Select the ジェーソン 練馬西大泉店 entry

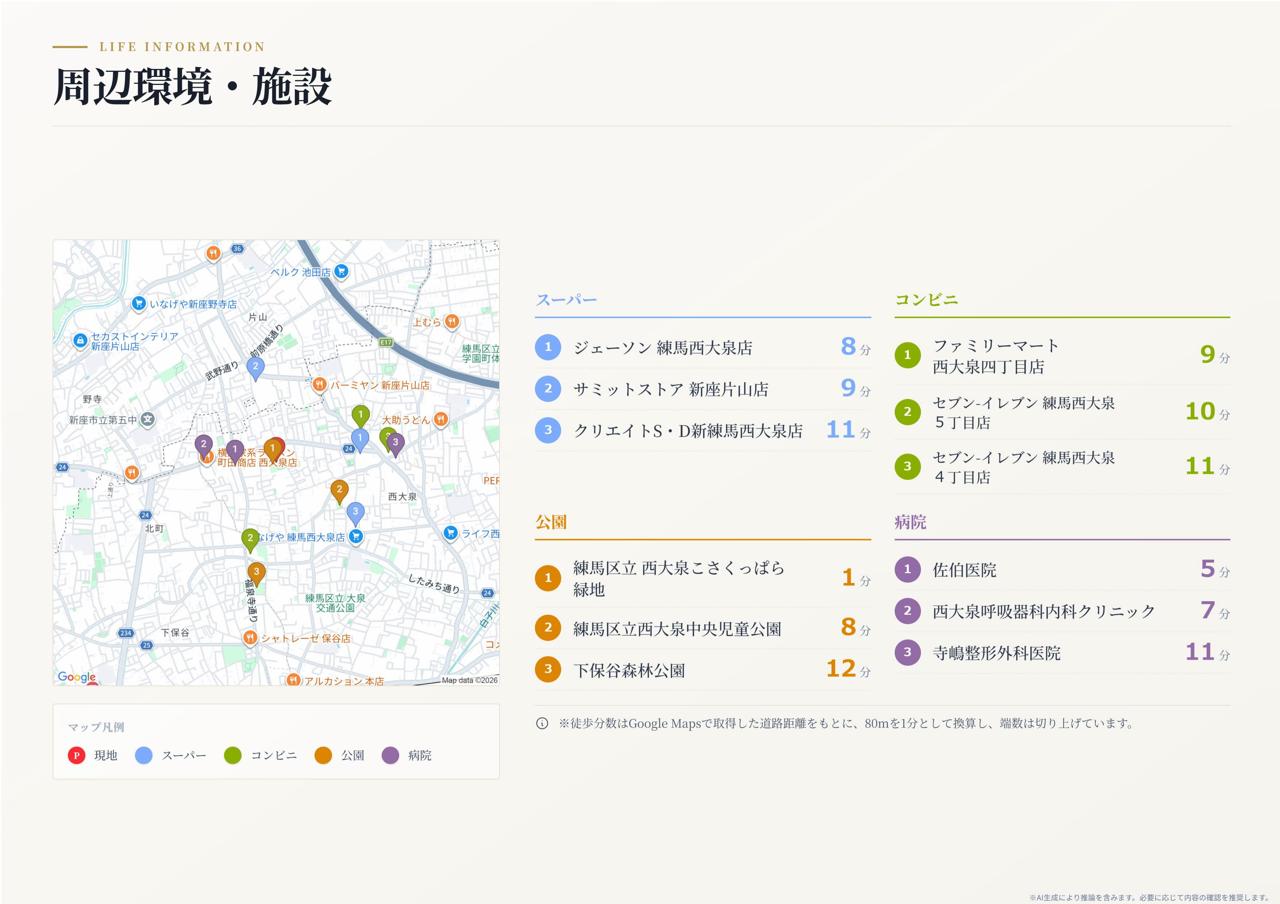tap(702, 347)
